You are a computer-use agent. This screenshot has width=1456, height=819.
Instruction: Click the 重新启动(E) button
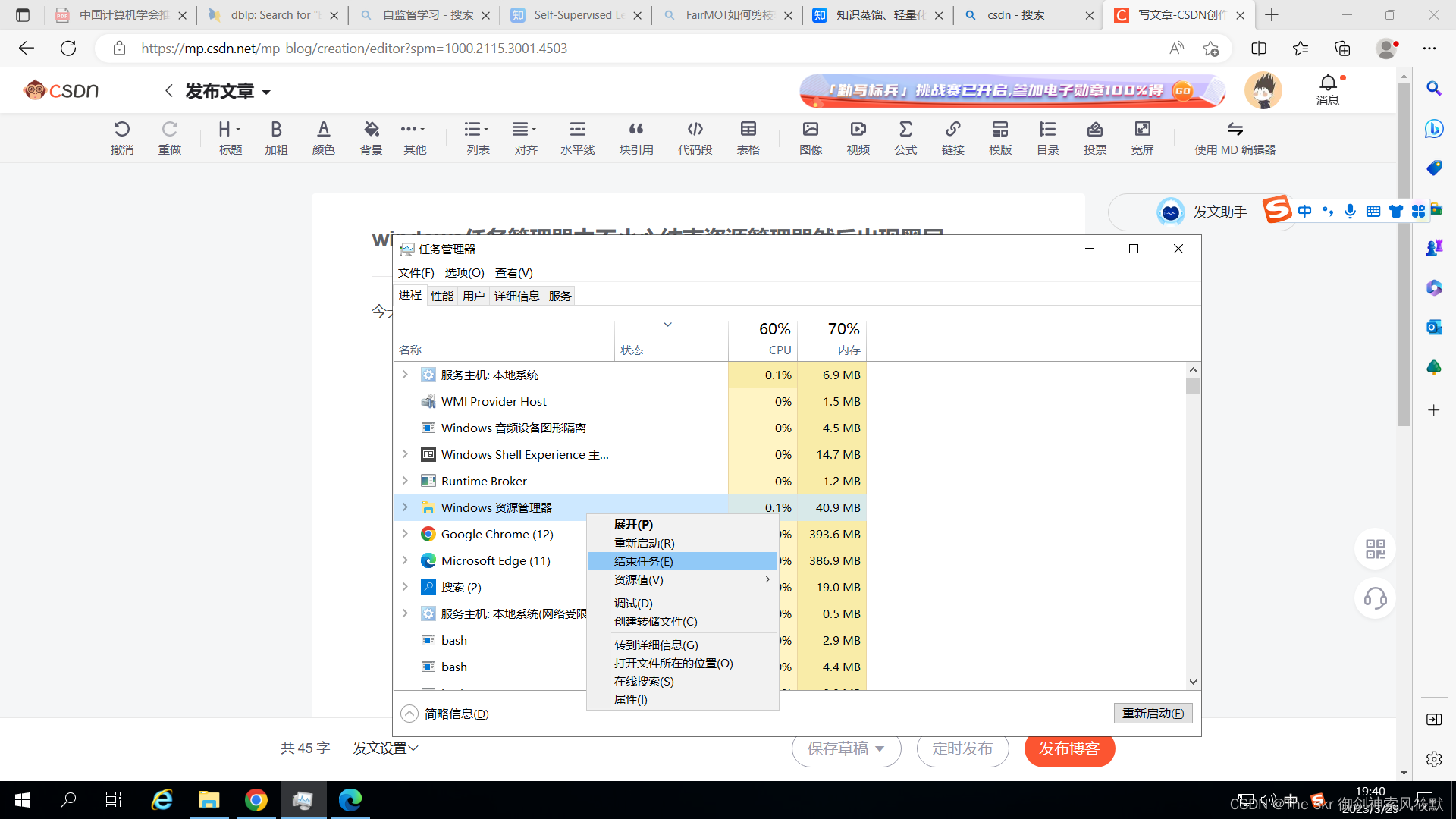[x=1153, y=713]
